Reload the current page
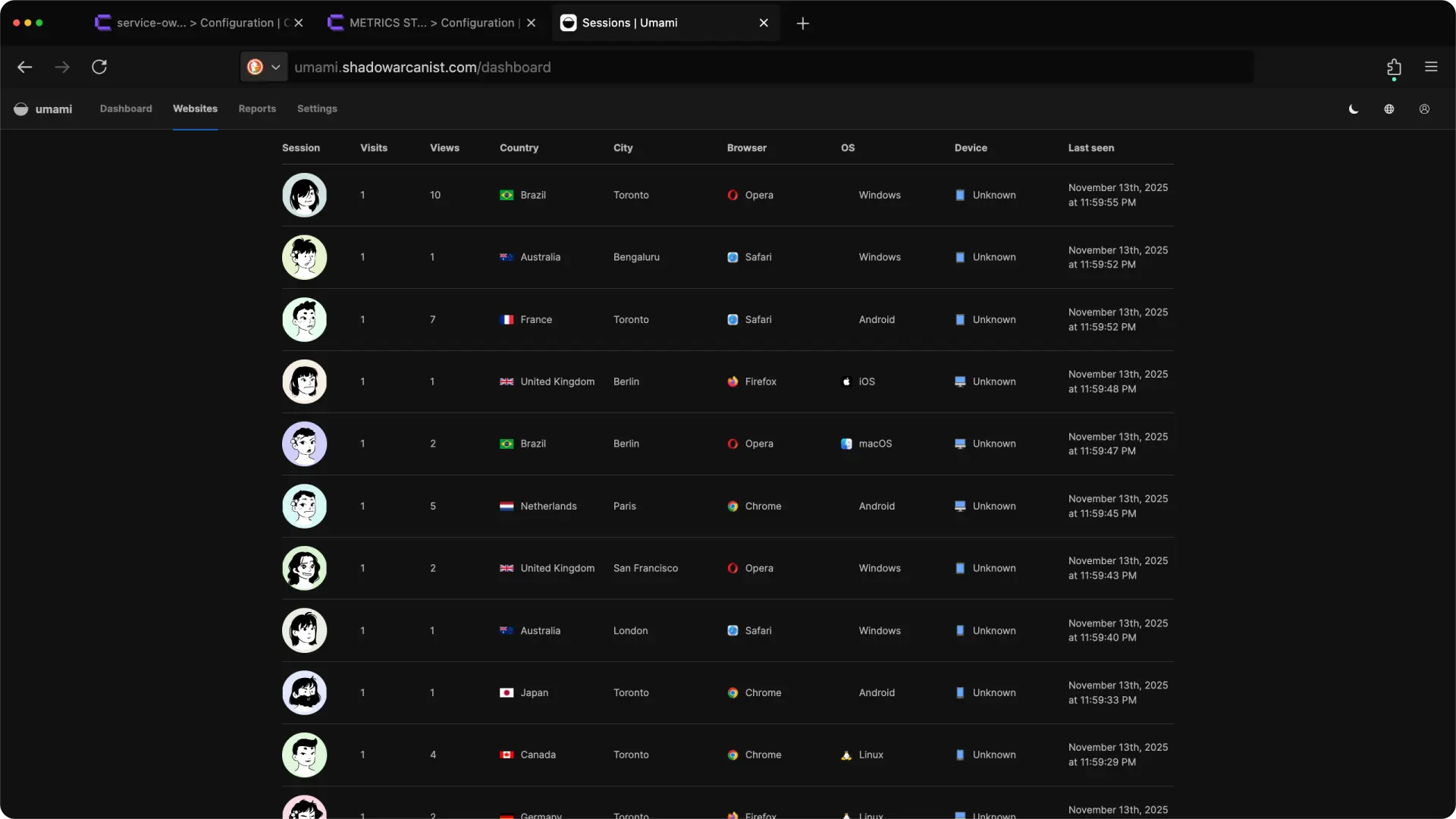The height and width of the screenshot is (819, 1456). [x=99, y=67]
